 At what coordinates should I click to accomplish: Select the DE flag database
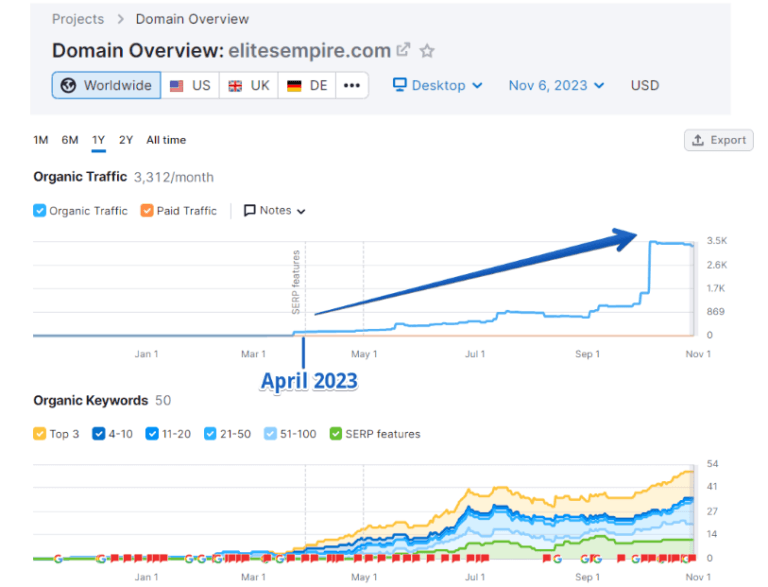307,85
